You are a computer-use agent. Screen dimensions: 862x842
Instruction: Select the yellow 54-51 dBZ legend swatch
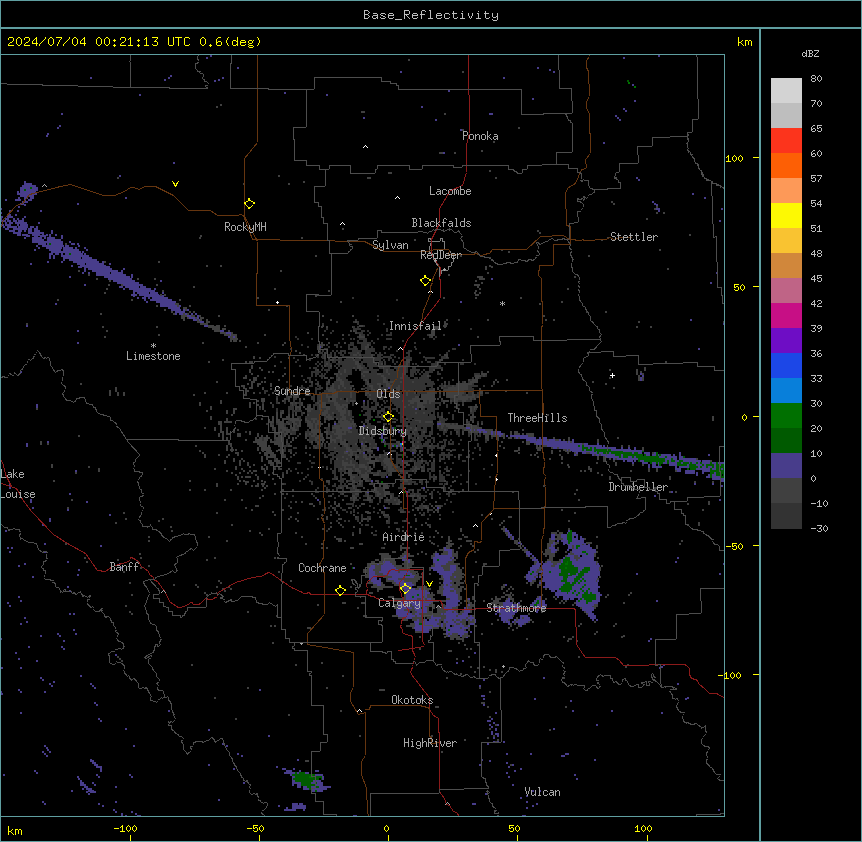786,215
